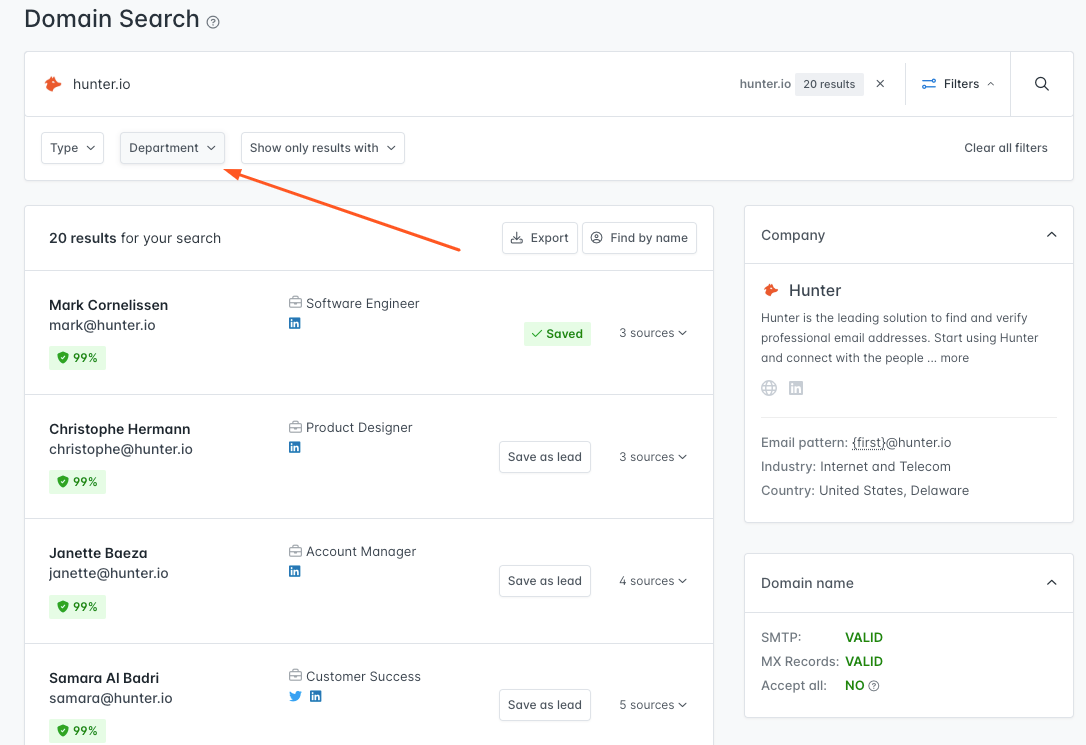The height and width of the screenshot is (745, 1086).
Task: Open Samara Al Badri's Twitter icon
Action: 295,697
